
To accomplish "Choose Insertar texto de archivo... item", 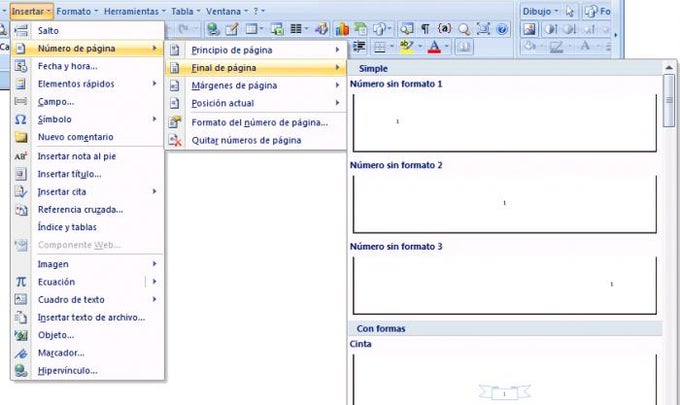I will point(87,317).
